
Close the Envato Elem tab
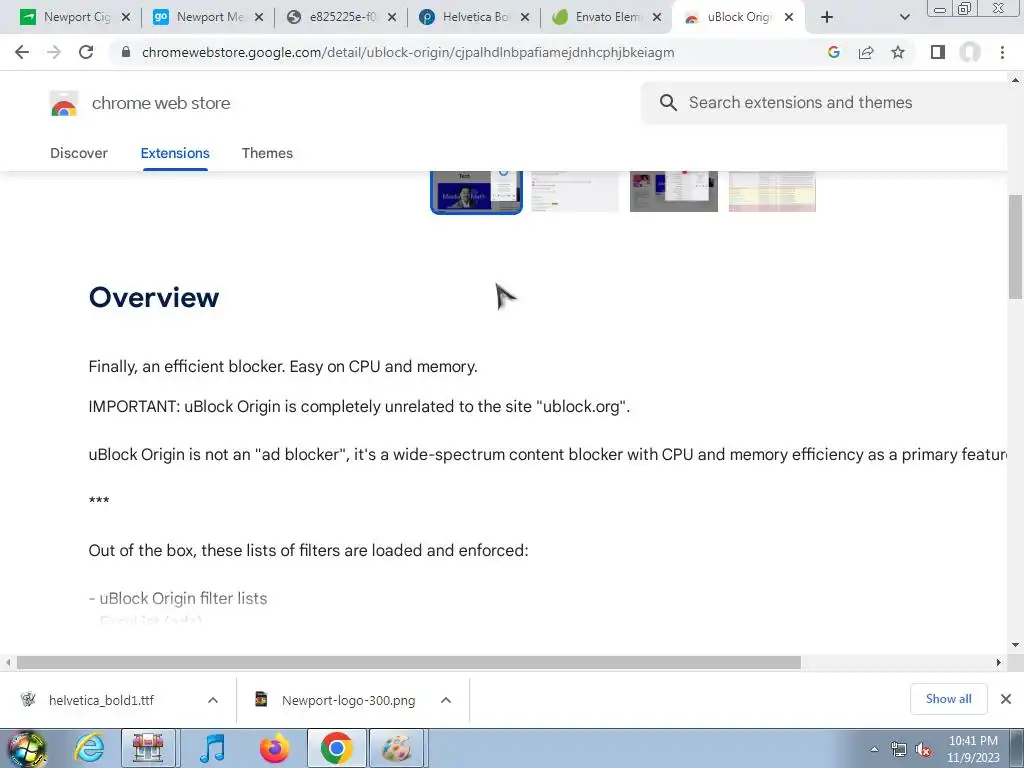pos(657,17)
